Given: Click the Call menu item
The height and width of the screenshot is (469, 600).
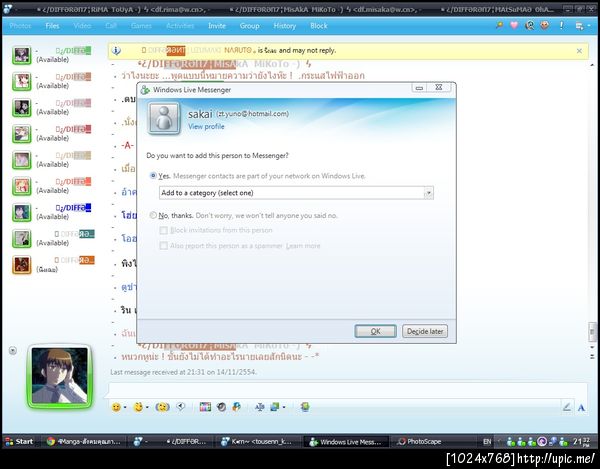Looking at the screenshot, I should point(111,26).
